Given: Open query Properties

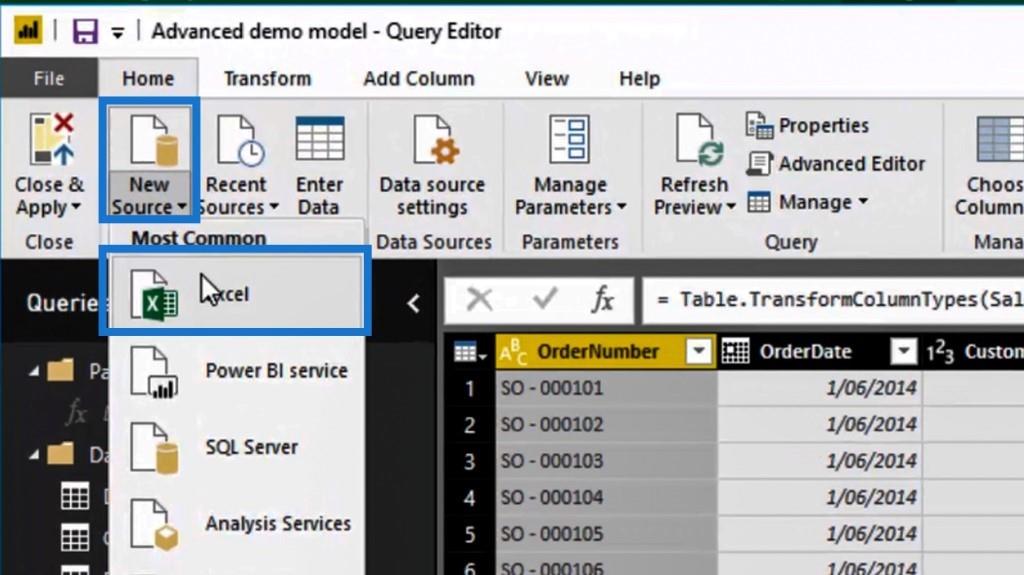Looking at the screenshot, I should pyautogui.click(x=807, y=125).
